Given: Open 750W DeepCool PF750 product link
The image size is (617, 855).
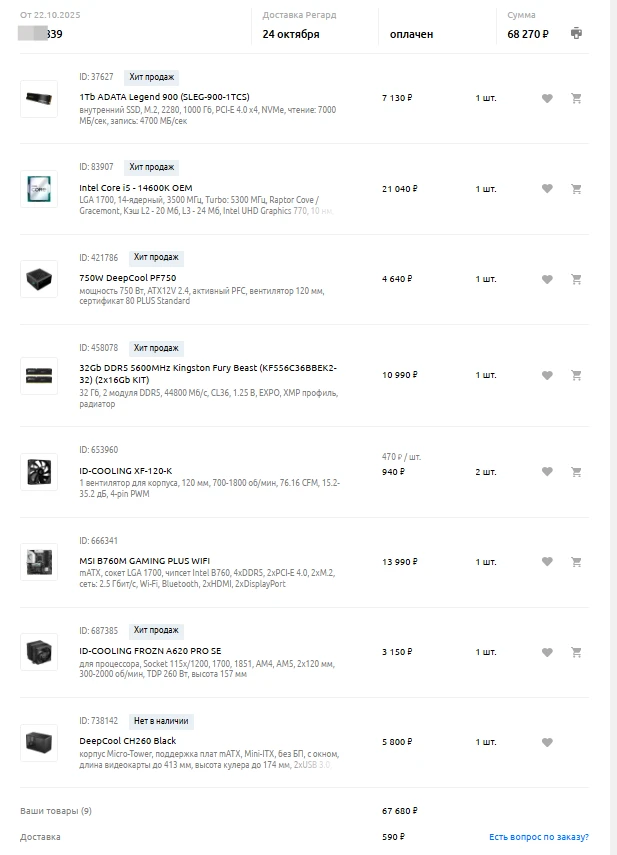Looking at the screenshot, I should (x=127, y=278).
